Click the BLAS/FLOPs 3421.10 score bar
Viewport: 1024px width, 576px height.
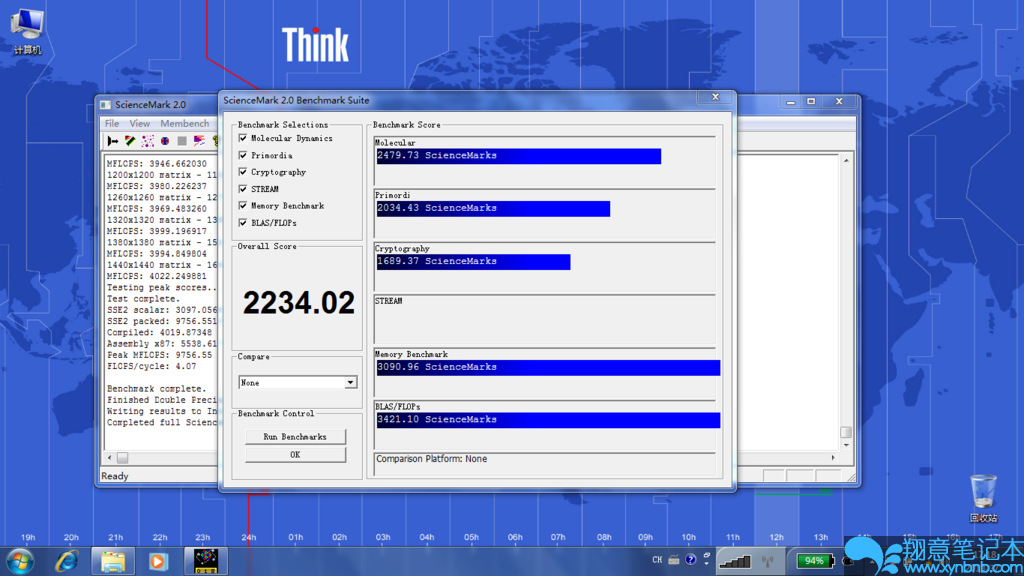548,420
